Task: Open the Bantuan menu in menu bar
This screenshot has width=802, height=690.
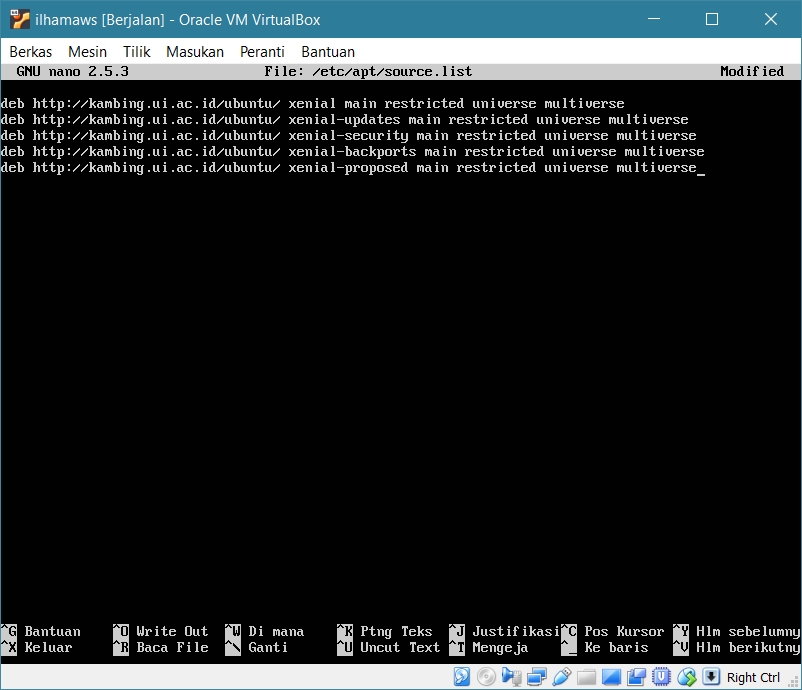Action: click(328, 52)
